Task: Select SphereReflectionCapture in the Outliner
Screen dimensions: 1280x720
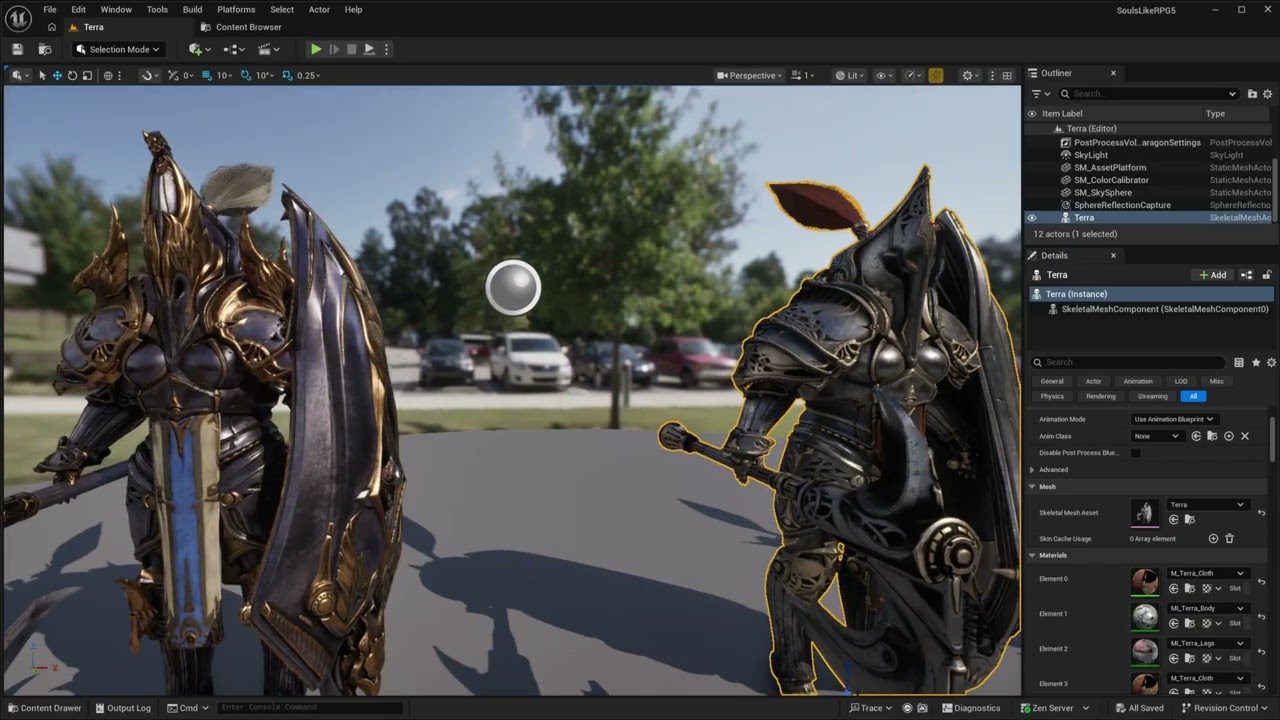Action: 1122,205
